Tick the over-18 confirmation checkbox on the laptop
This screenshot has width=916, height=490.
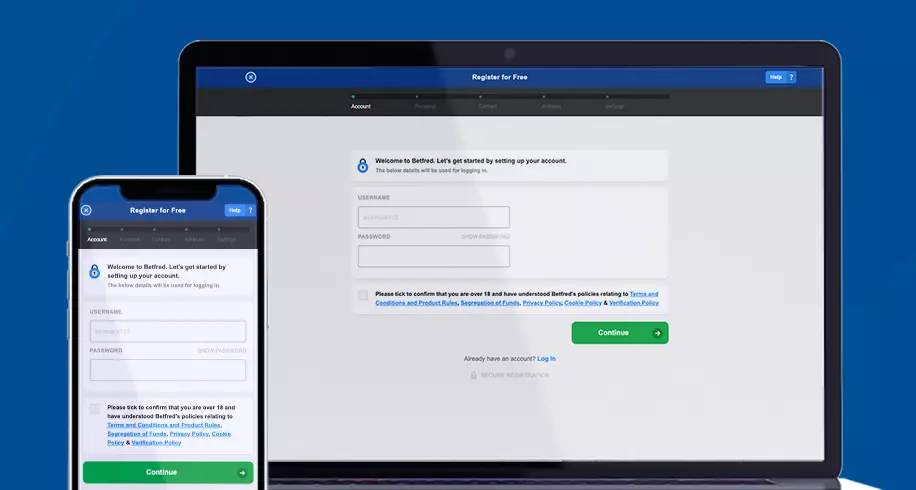pyautogui.click(x=363, y=296)
